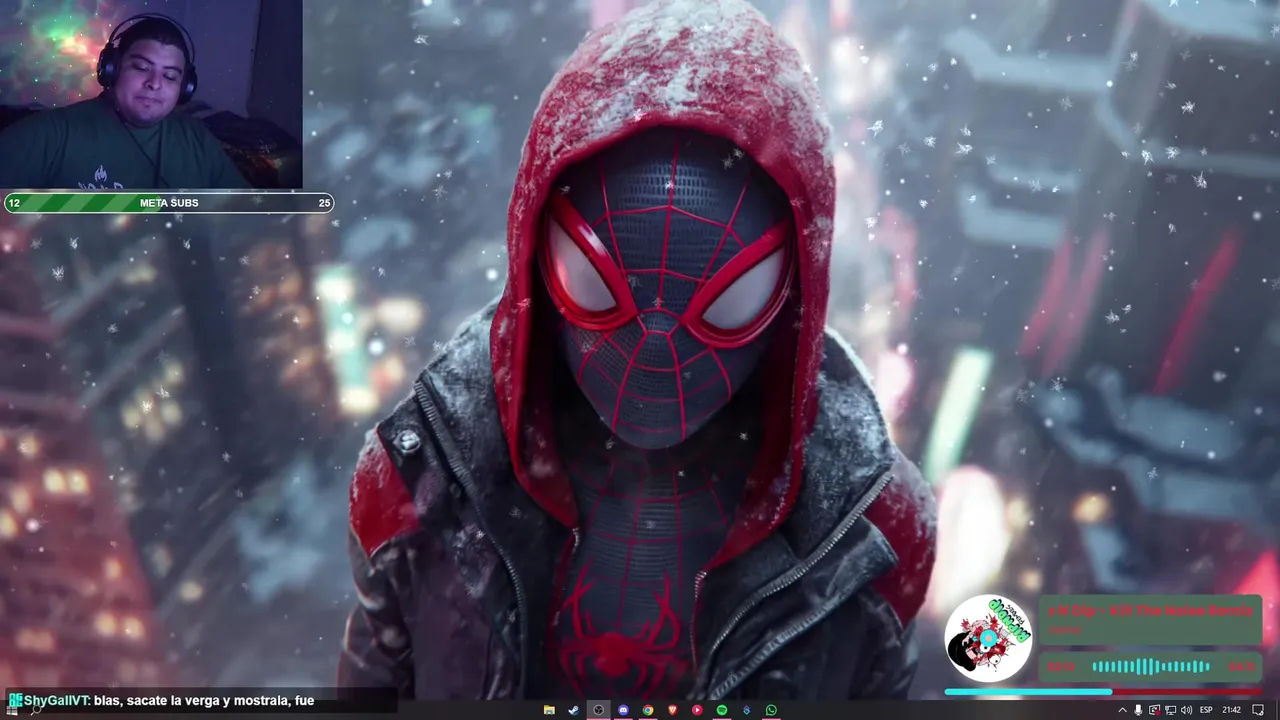The height and width of the screenshot is (720, 1280).
Task: Click the song playback progress bar
Action: 1102,691
